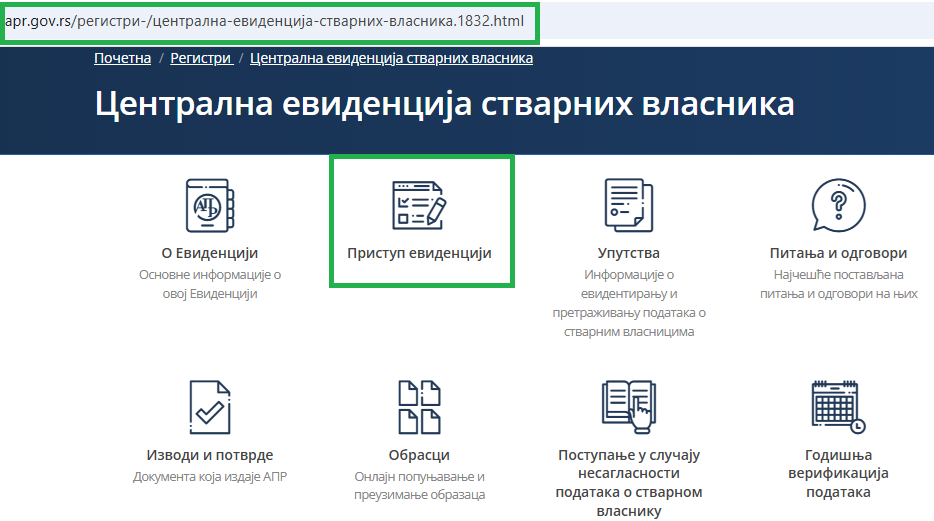The image size is (934, 521).
Task: Click 'Најчешће постављана питања' description text
Action: [x=839, y=284]
